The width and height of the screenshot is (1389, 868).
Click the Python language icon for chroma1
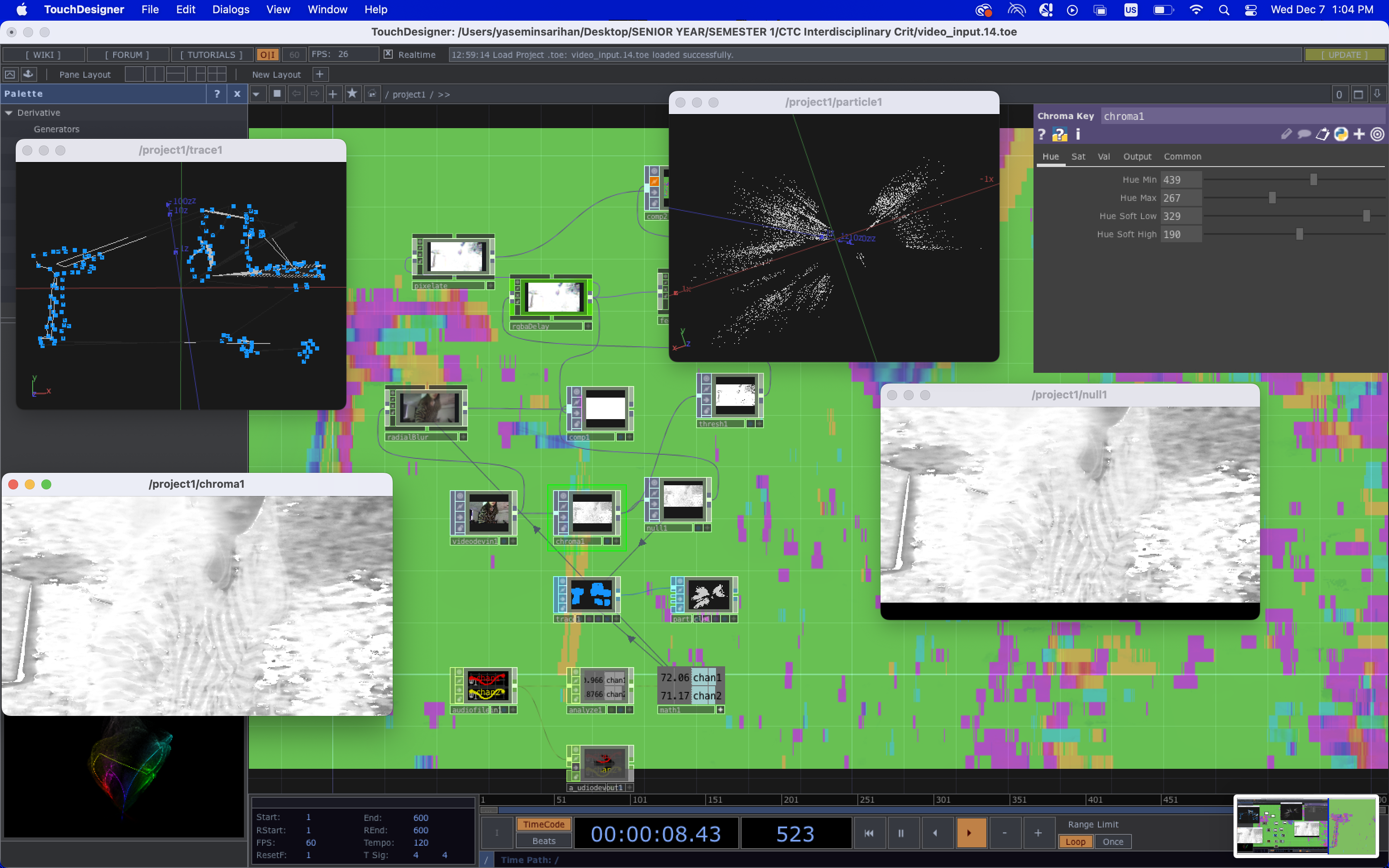[x=1341, y=134]
